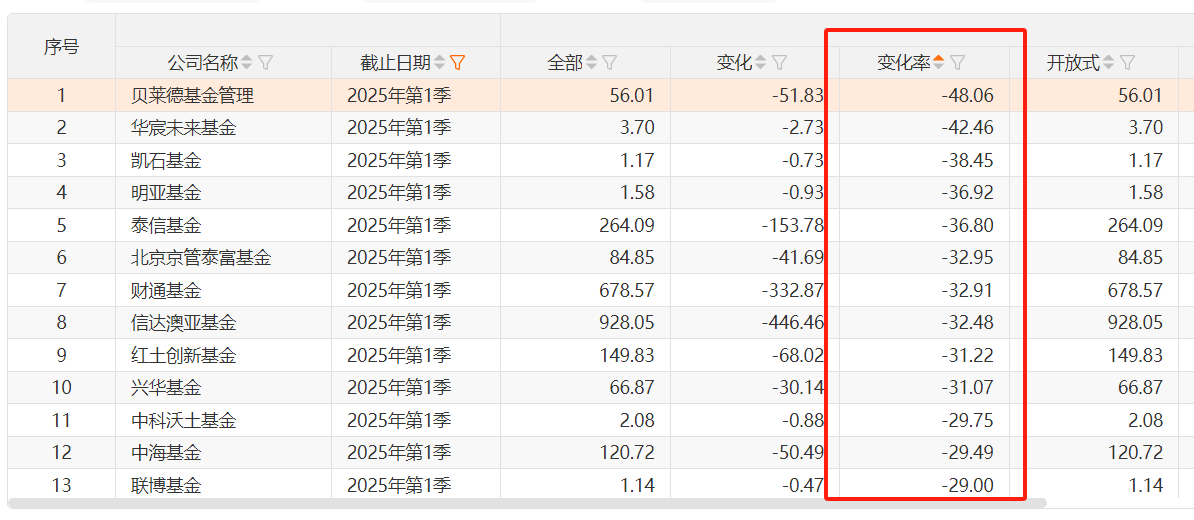Image resolution: width=1194 pixels, height=520 pixels.
Task: Select company 凯石基金
Action: pos(166,161)
